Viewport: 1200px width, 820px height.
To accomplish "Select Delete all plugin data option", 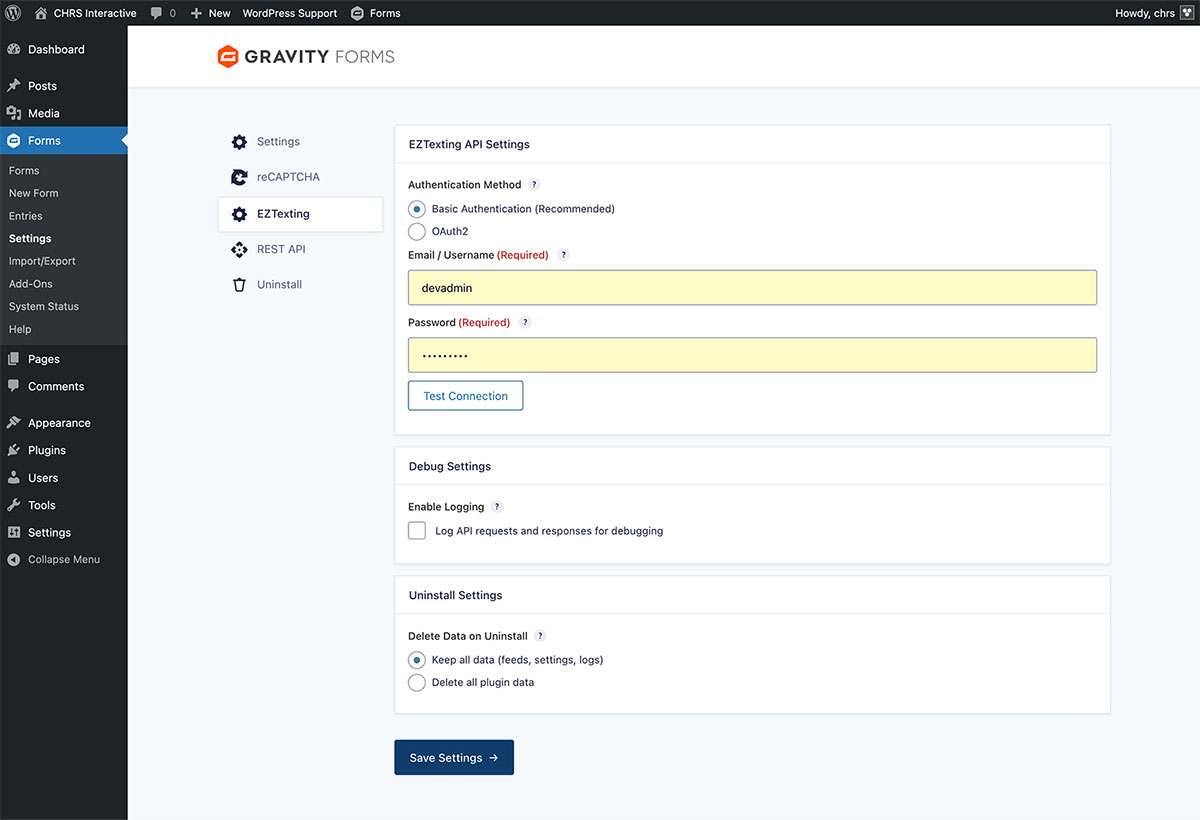I will pos(417,682).
